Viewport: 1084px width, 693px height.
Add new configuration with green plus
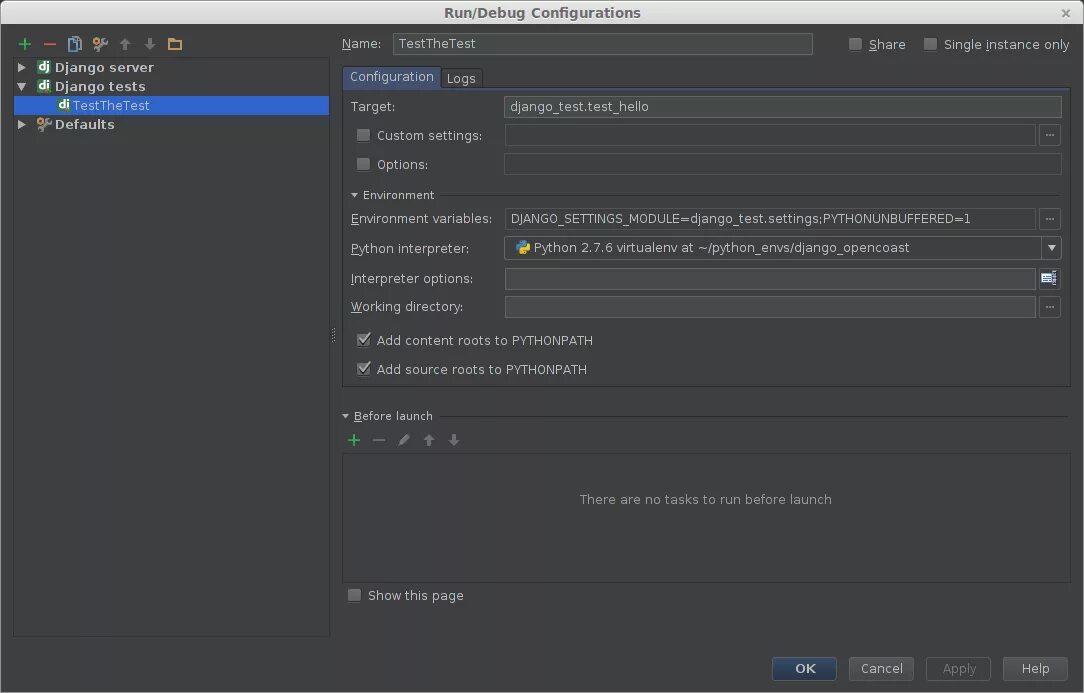(25, 44)
